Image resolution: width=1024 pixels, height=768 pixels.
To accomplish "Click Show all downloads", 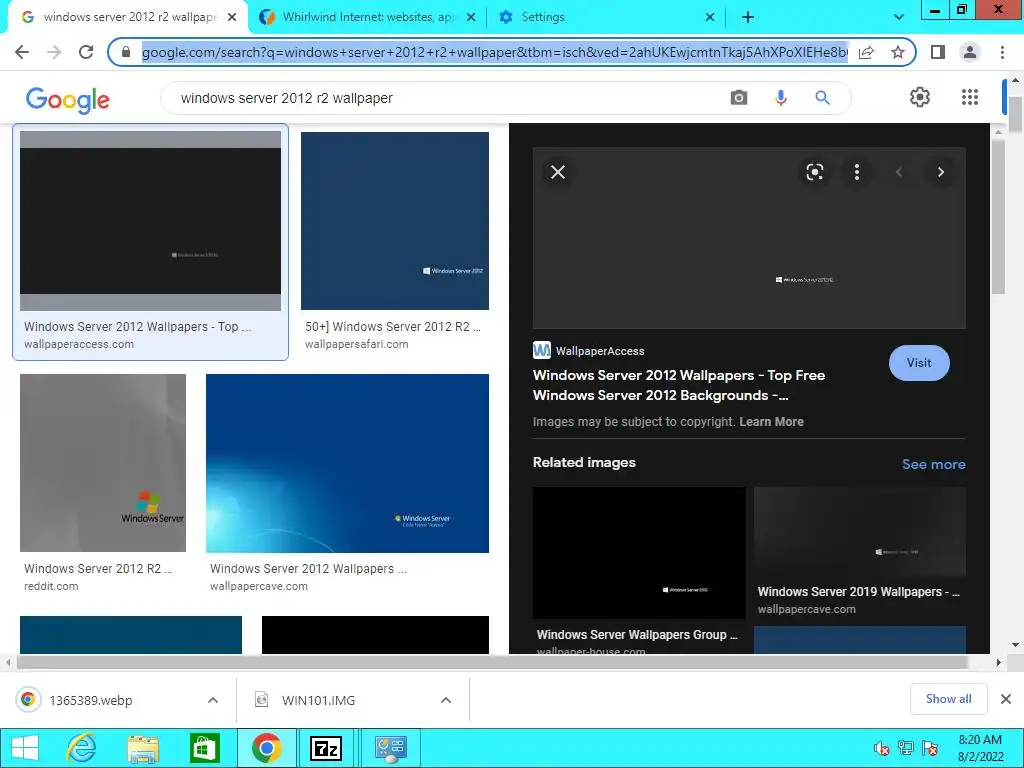I will pos(948,699).
